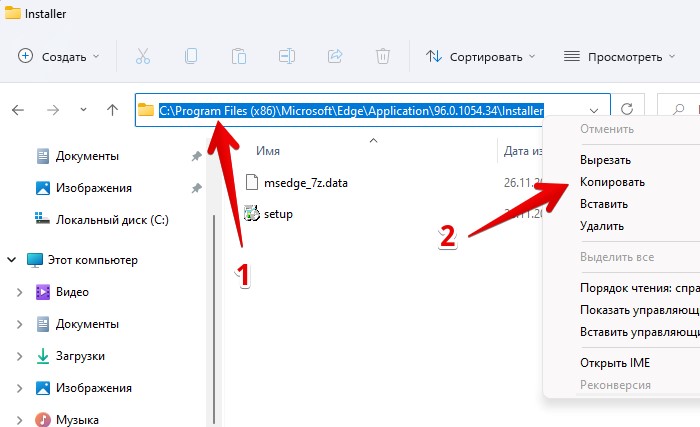The width and height of the screenshot is (700, 427).
Task: Choose Копировать in context menu
Action: tap(612, 182)
